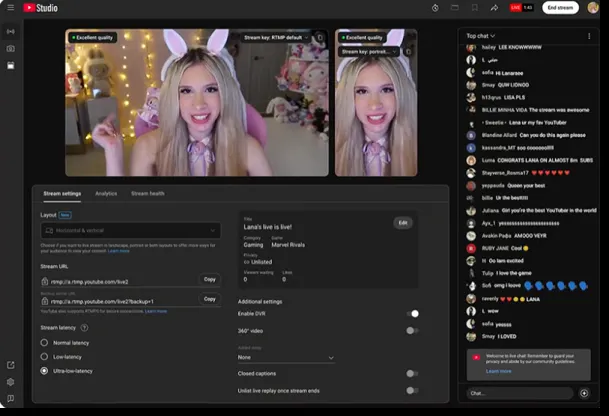The image size is (609, 416).
Task: Open the hamburger navigation menu
Action: point(10,8)
